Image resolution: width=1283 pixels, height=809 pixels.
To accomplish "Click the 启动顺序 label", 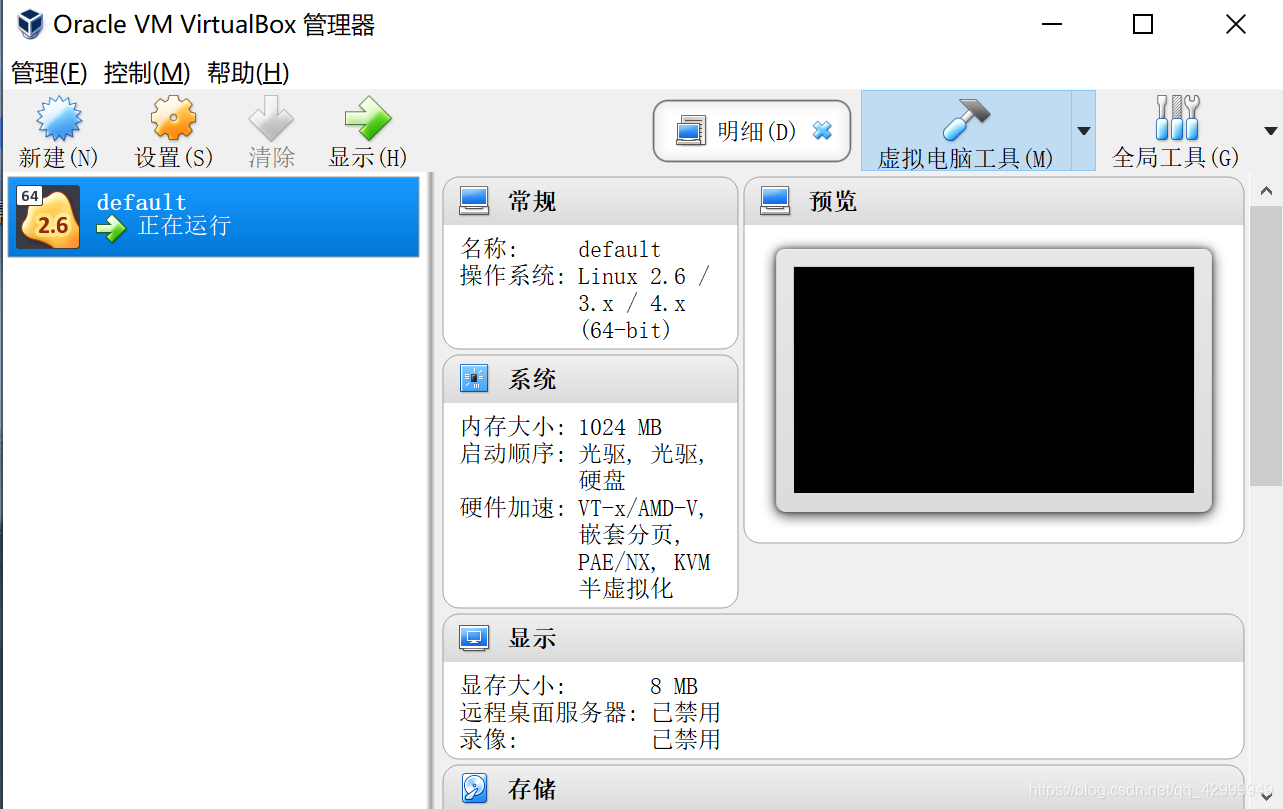I will (514, 454).
